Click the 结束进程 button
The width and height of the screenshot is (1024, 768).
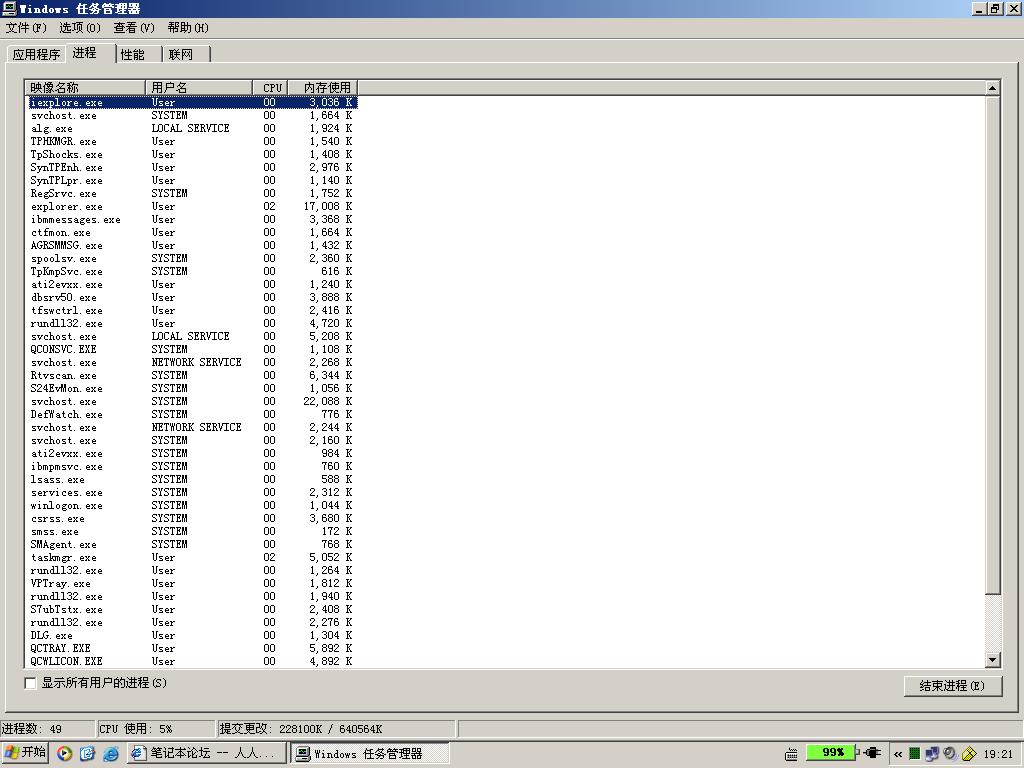tap(951, 685)
